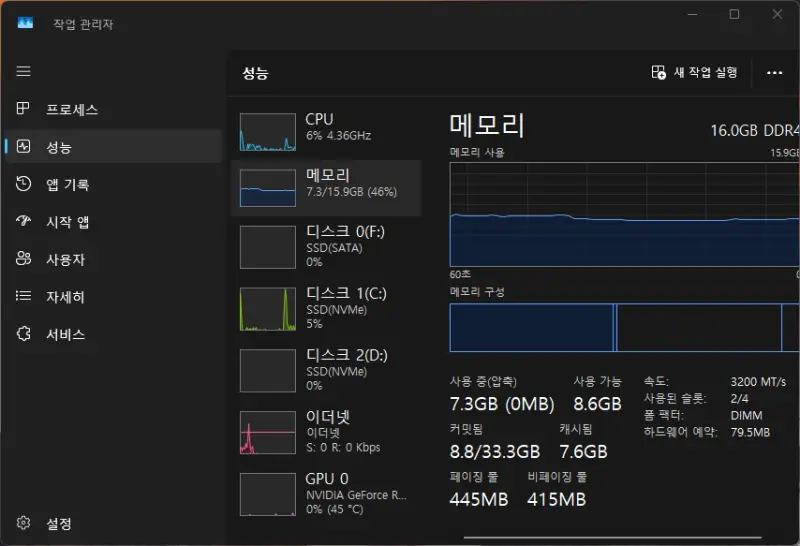Click the 7.6GB cached value
The height and width of the screenshot is (546, 800).
click(x=583, y=452)
